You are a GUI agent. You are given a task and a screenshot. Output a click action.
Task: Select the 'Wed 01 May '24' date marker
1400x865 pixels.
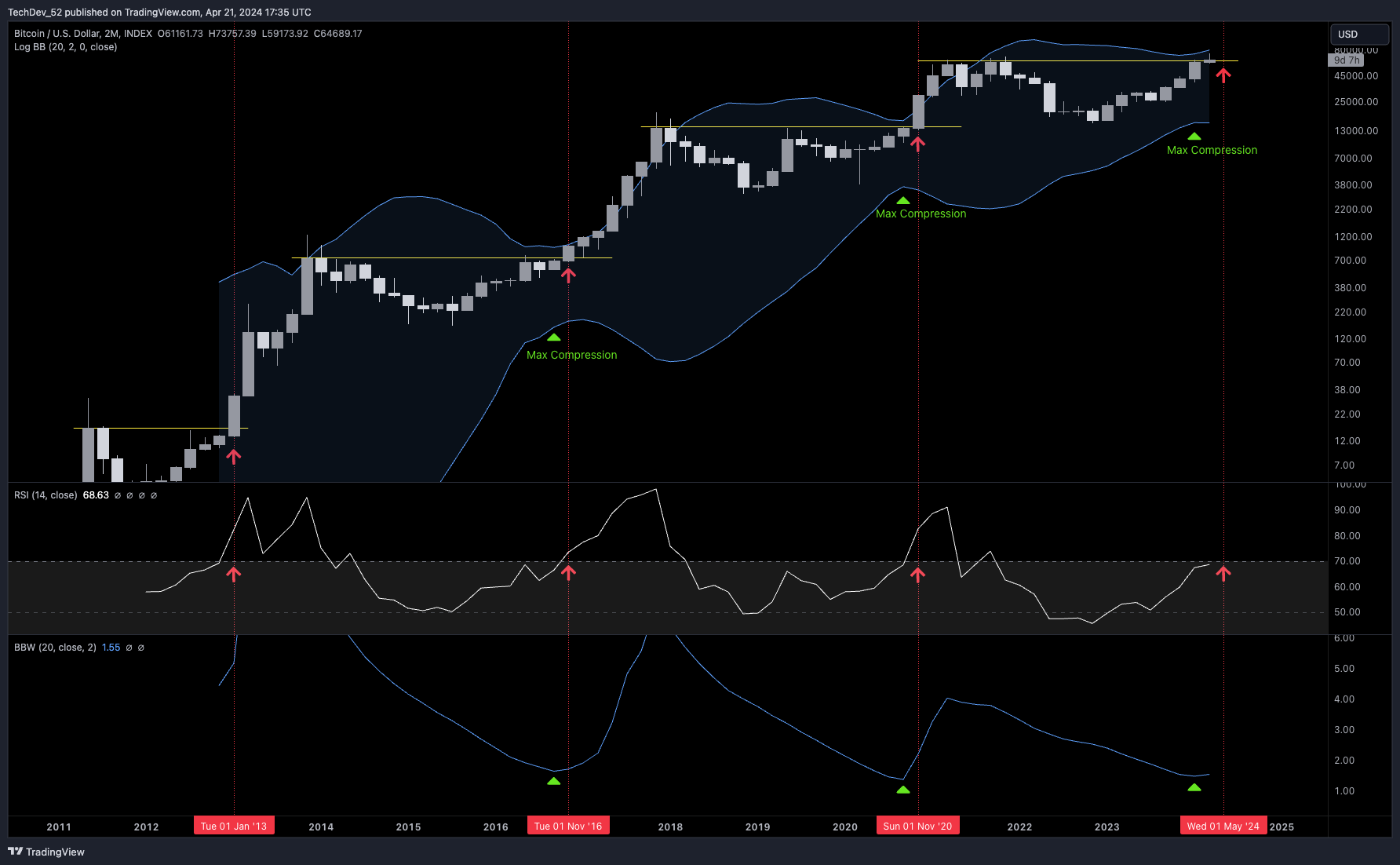(1223, 826)
